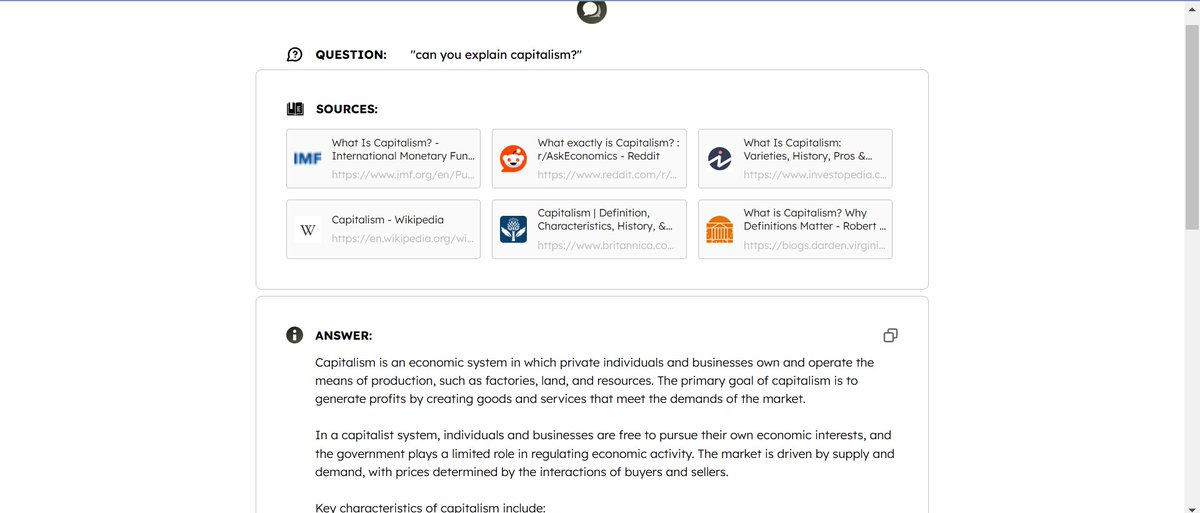
Task: Click the paragraph starting "In a capitalist system"
Action: [x=605, y=453]
